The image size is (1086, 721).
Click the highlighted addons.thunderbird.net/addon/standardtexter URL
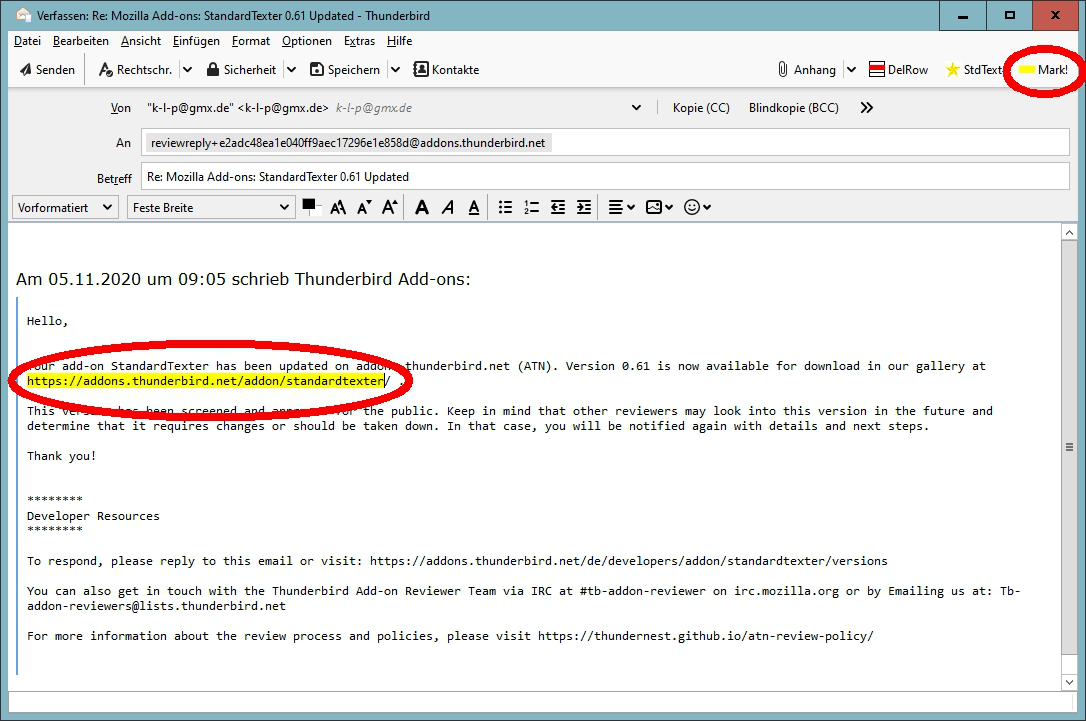[205, 381]
